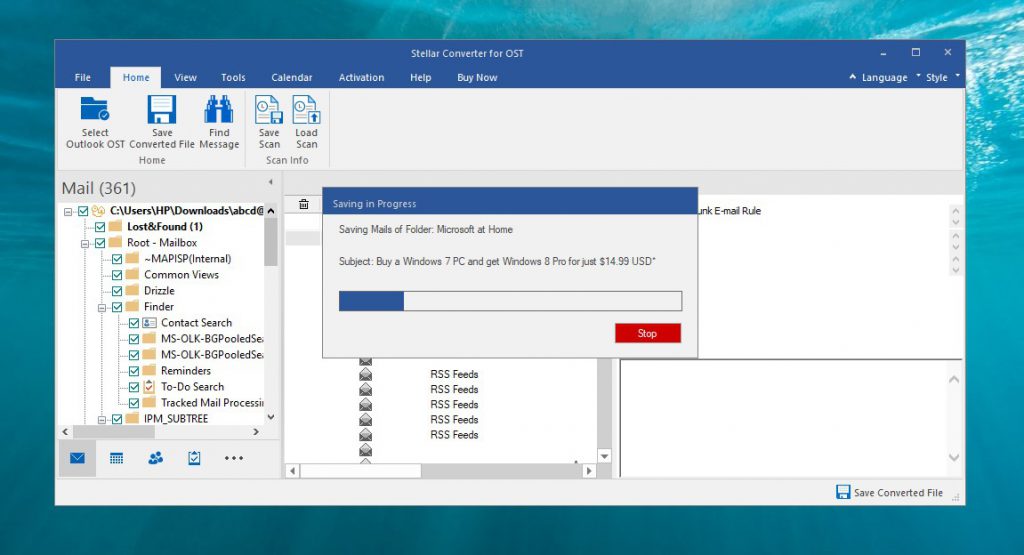Image resolution: width=1024 pixels, height=555 pixels.
Task: Click Contact Search folder icon
Action: tap(150, 323)
